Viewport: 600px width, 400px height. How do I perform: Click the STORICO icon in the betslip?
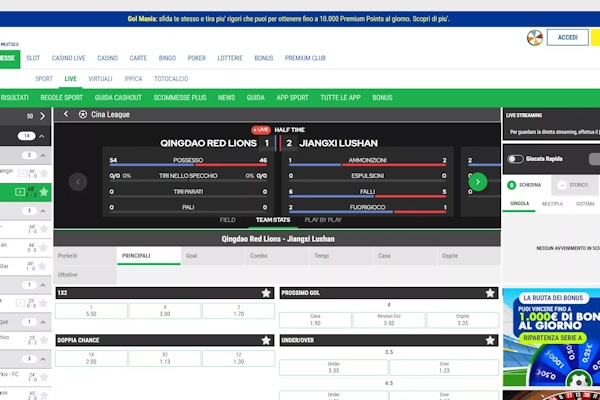coord(562,185)
